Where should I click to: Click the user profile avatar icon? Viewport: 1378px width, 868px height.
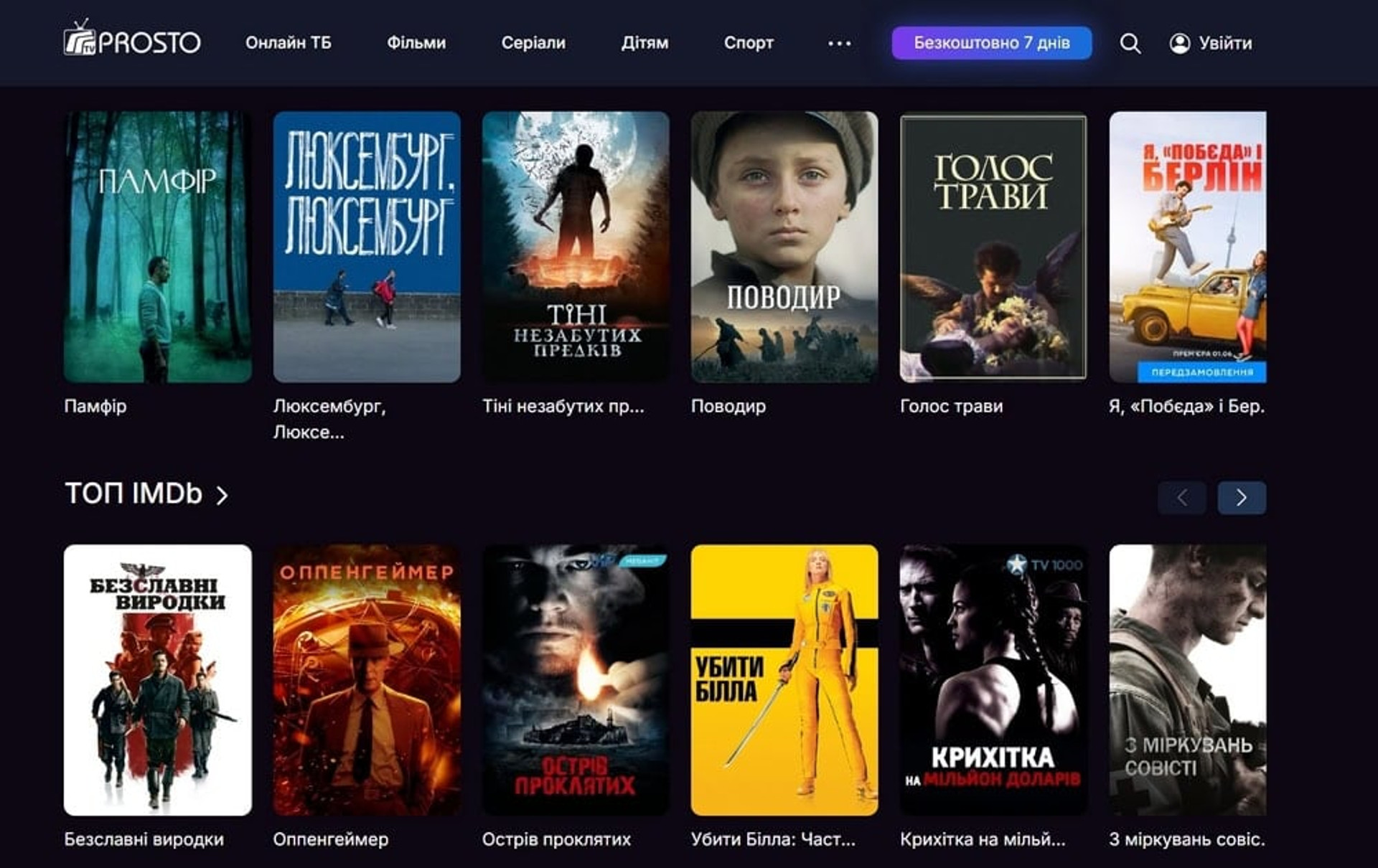point(1180,43)
